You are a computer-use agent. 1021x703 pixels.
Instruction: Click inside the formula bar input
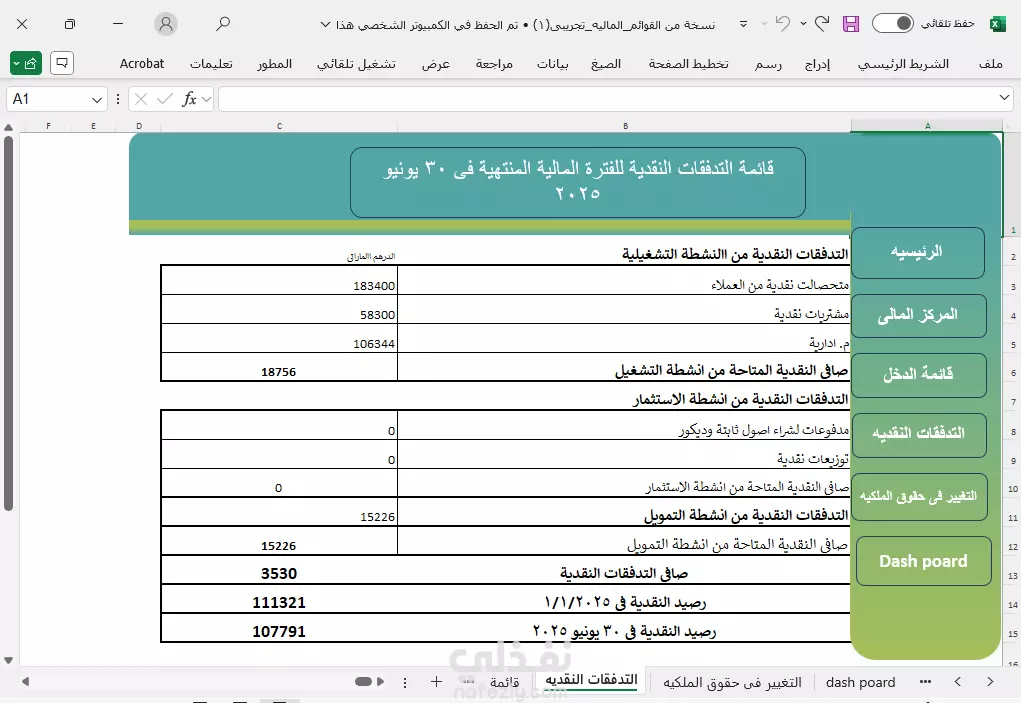606,99
